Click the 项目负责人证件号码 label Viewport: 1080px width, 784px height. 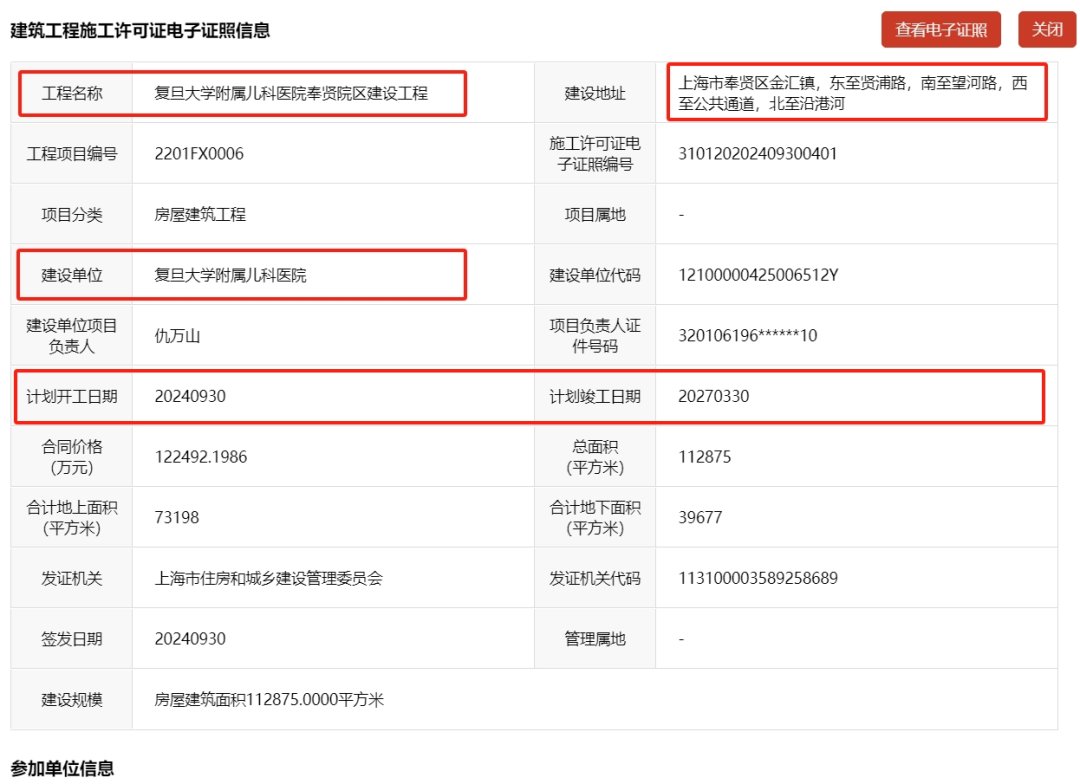(595, 336)
